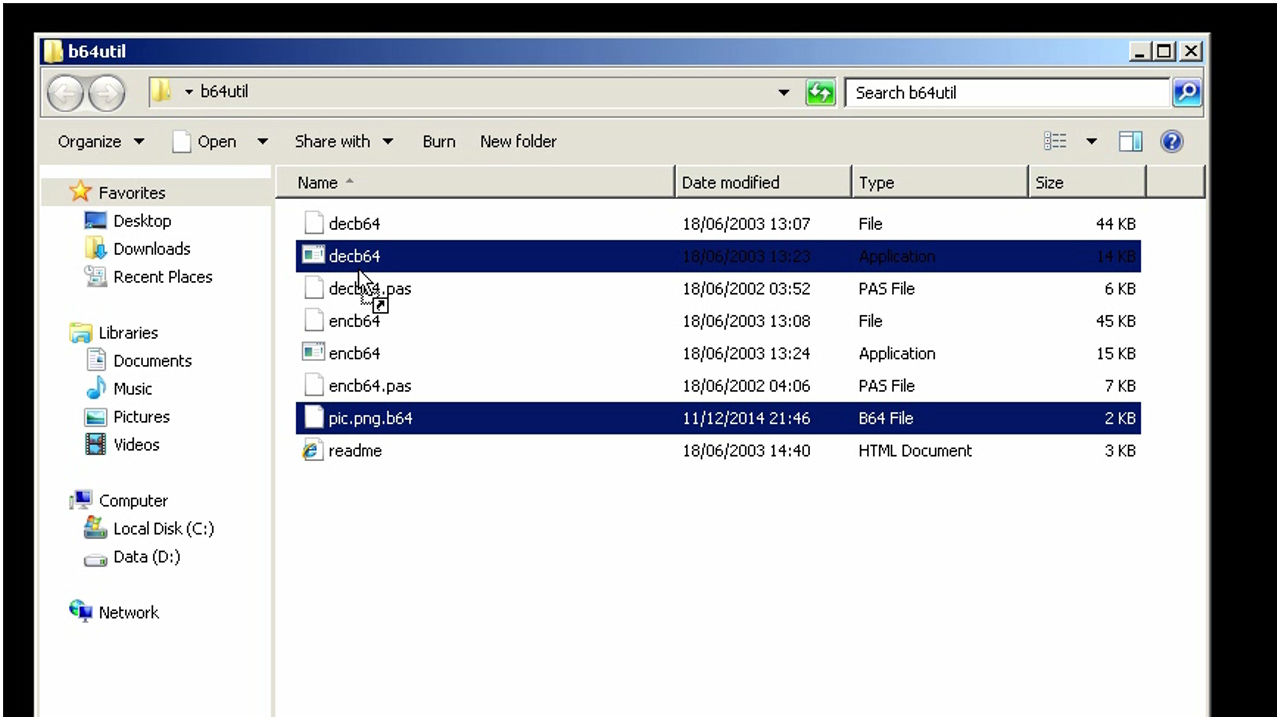Open the address bar history dropdown arrow
This screenshot has width=1280, height=720.
[x=784, y=93]
